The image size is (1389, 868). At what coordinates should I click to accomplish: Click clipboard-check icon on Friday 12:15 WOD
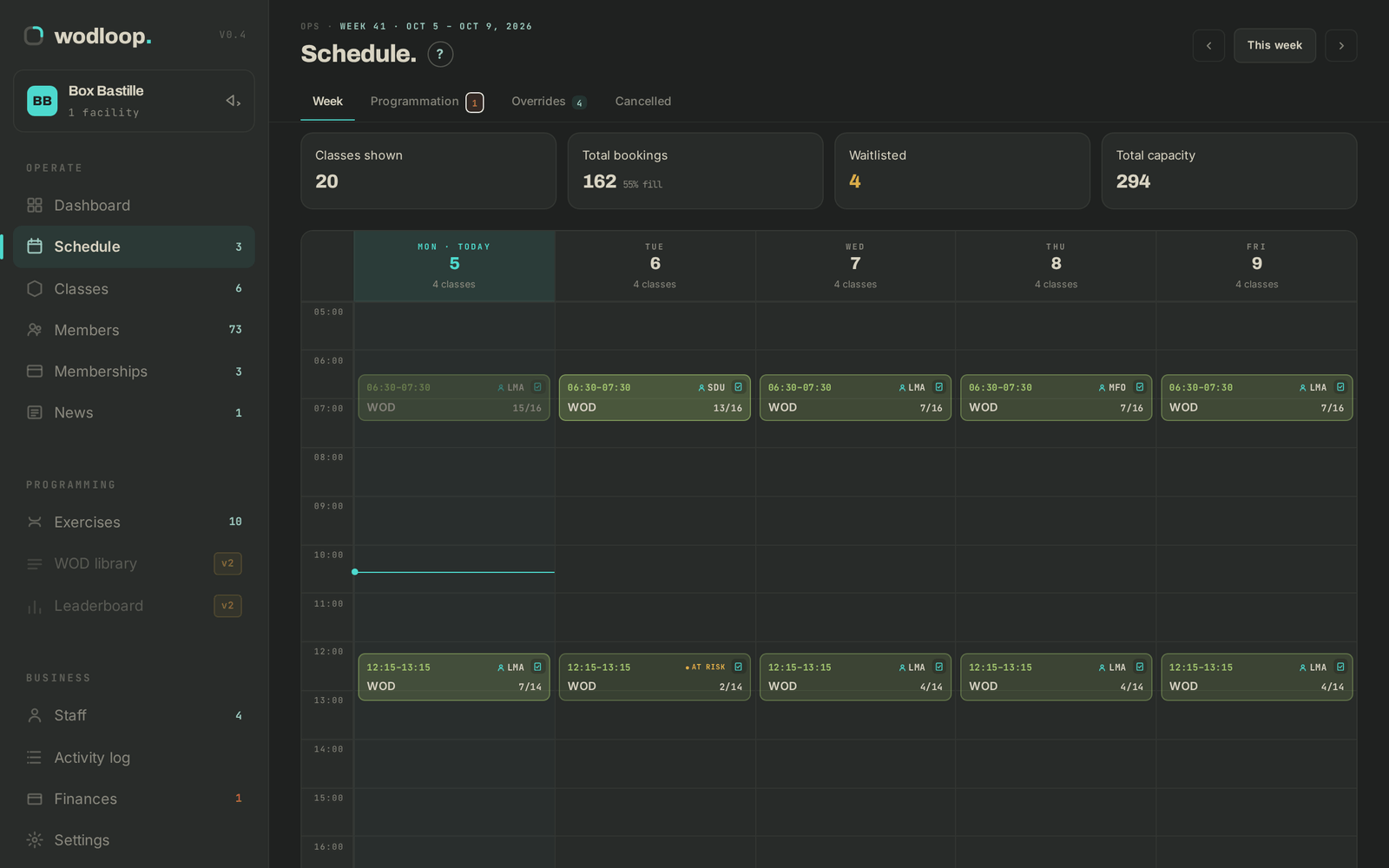click(1340, 667)
